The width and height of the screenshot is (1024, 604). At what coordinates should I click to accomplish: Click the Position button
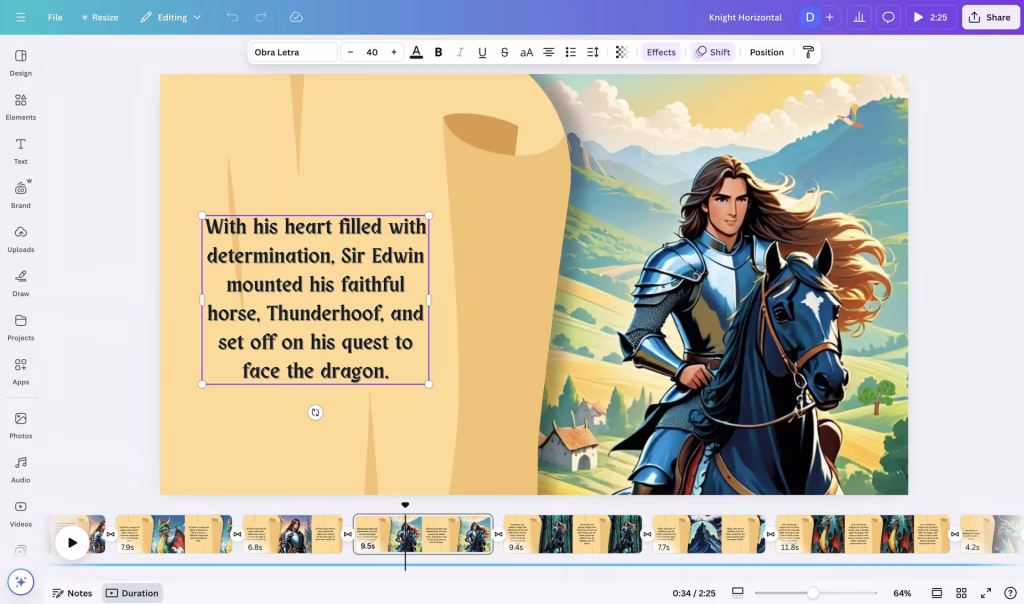click(x=767, y=52)
